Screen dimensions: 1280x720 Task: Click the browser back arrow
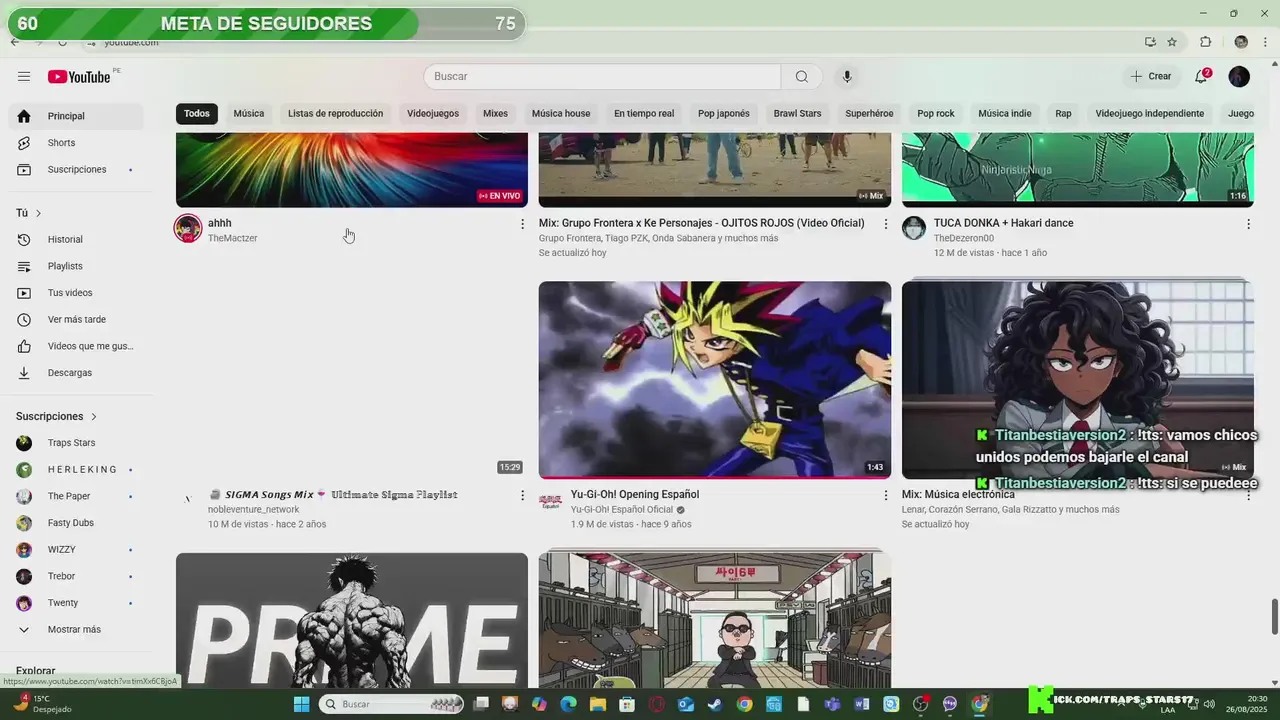pyautogui.click(x=14, y=42)
